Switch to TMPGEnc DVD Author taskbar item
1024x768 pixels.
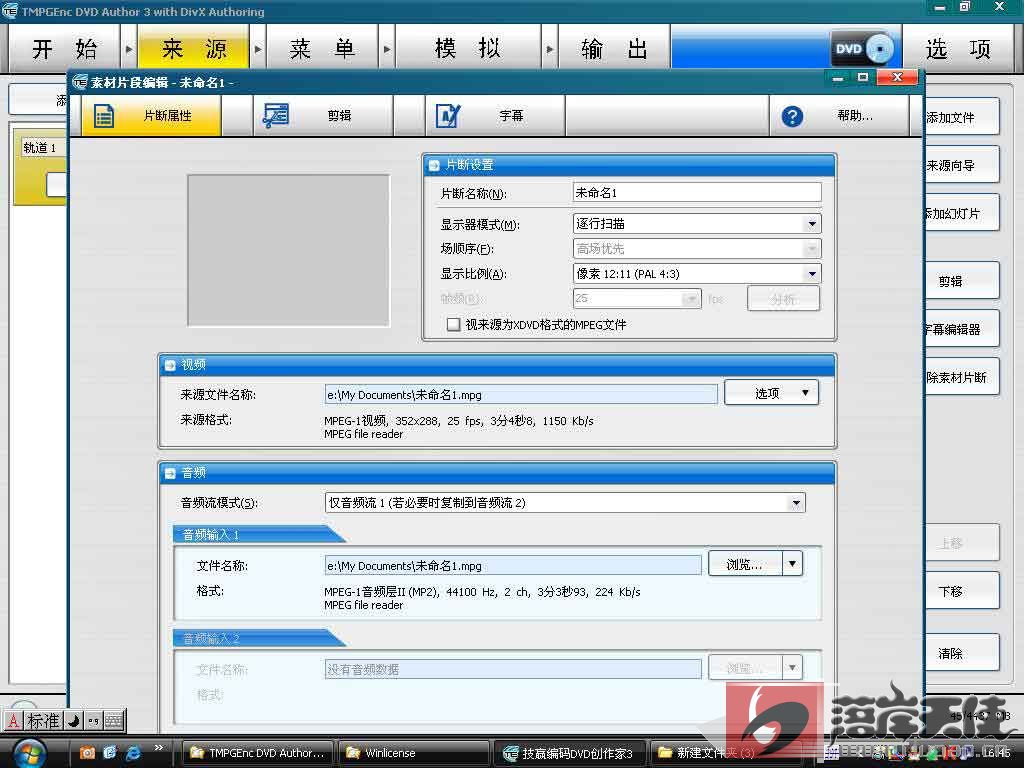tap(257, 753)
